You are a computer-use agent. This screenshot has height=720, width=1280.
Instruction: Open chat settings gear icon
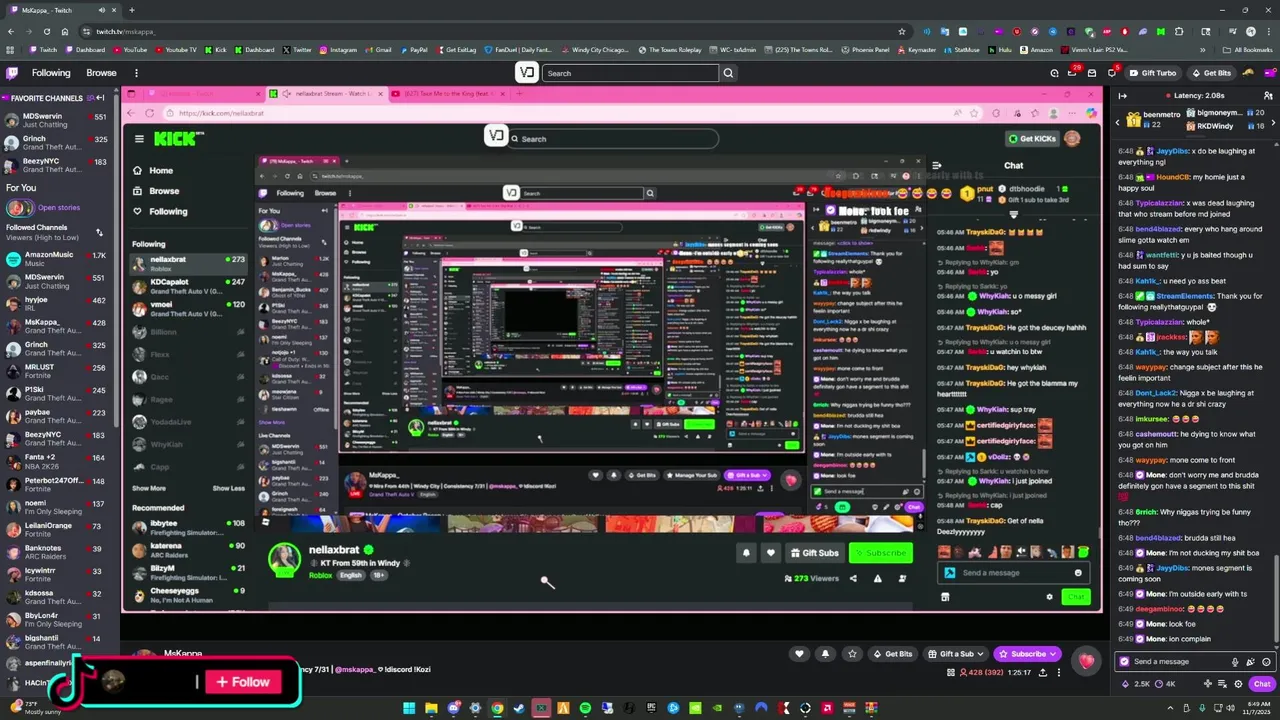pyautogui.click(x=1238, y=684)
